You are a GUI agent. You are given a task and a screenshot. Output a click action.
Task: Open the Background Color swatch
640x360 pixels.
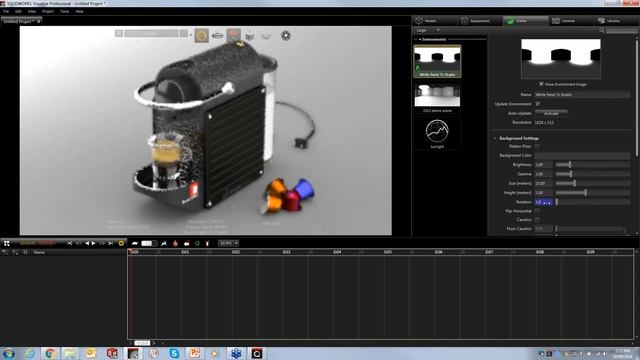[582, 156]
